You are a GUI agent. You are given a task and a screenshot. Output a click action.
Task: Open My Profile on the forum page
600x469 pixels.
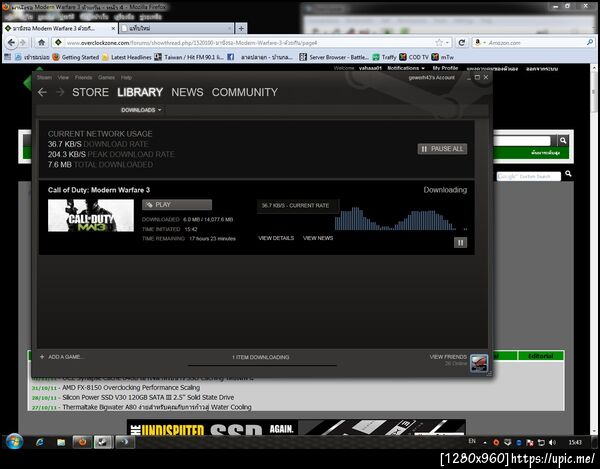click(x=445, y=68)
